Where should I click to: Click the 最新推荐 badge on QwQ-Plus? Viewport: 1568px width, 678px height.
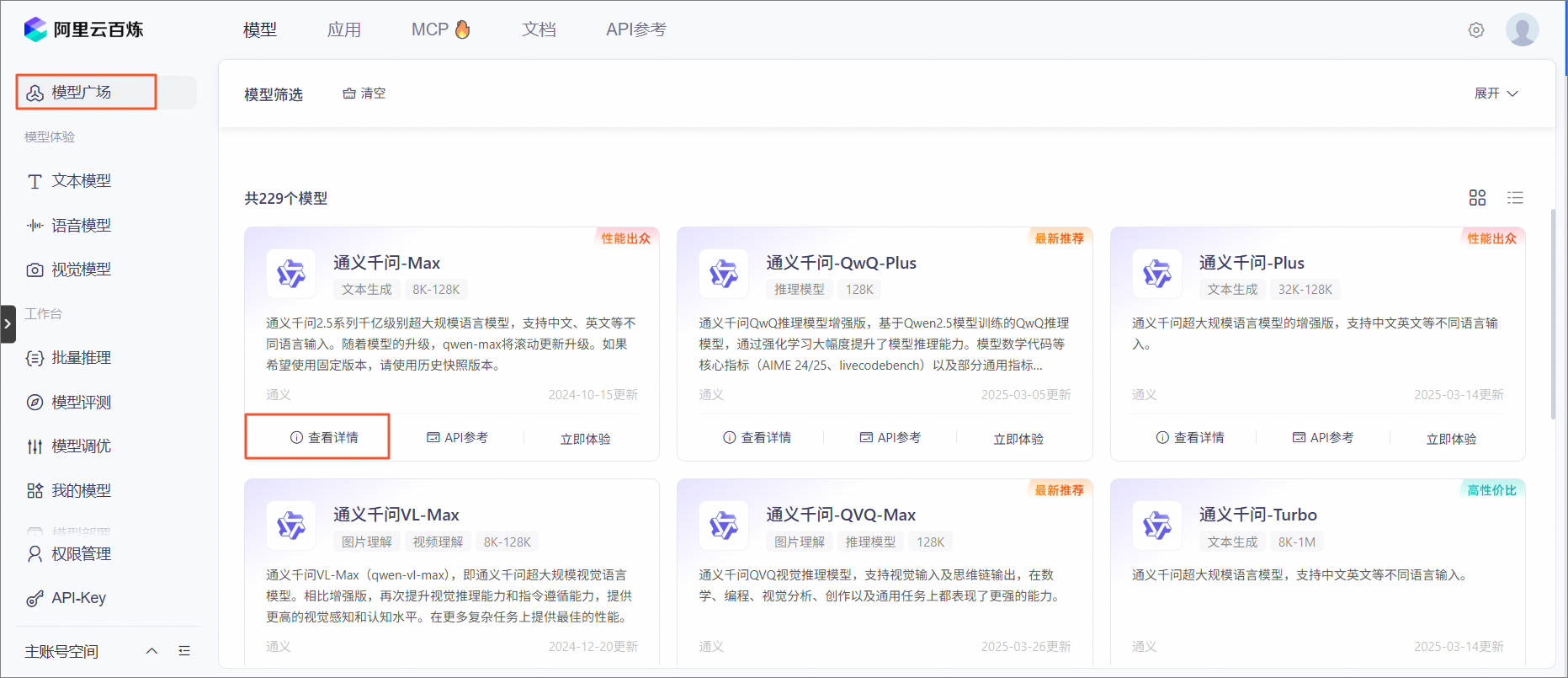click(1060, 238)
